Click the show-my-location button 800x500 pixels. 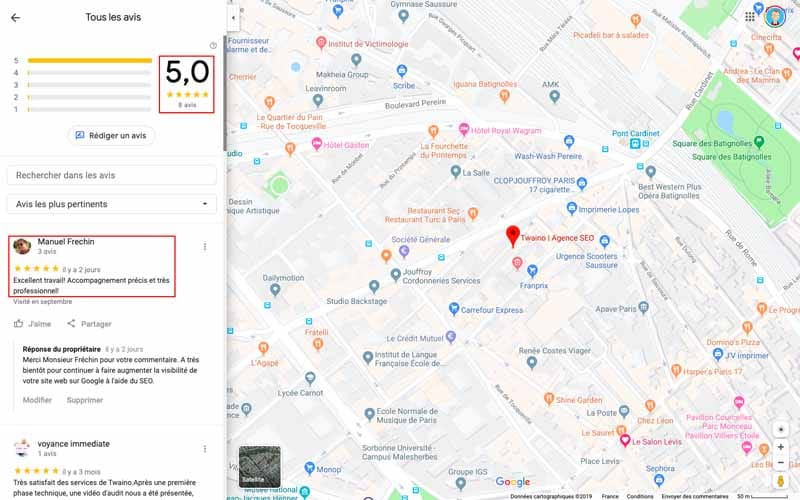[x=781, y=430]
